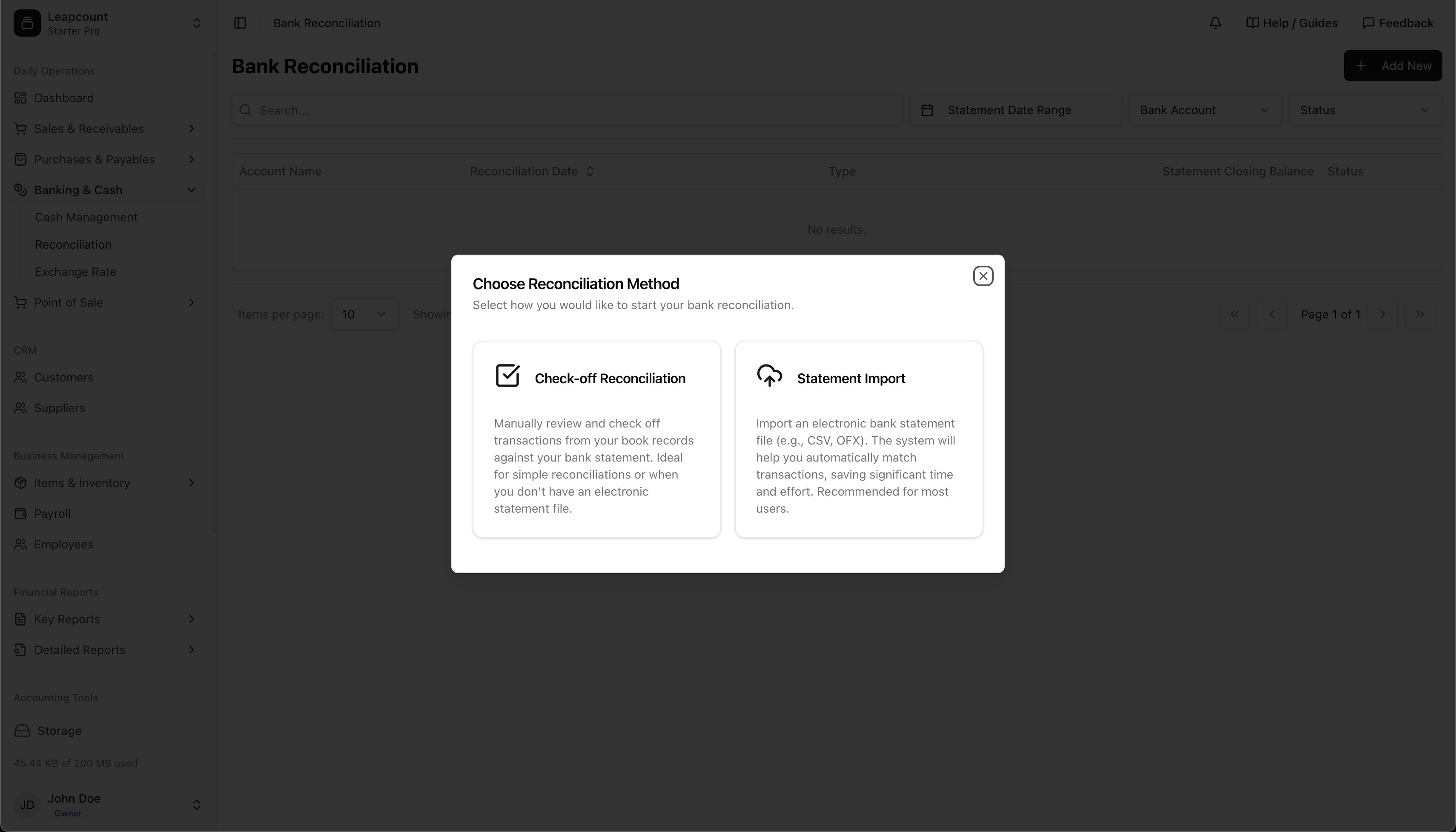Click the Storage drive icon

[x=22, y=731]
